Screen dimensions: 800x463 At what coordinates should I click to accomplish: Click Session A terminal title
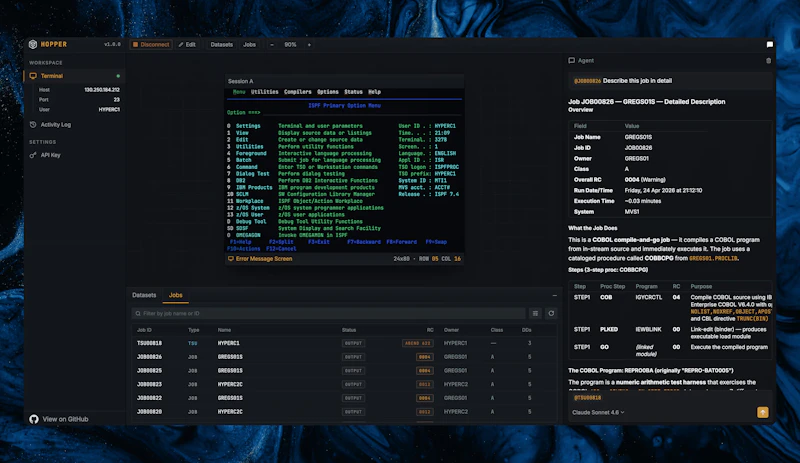[x=240, y=81]
